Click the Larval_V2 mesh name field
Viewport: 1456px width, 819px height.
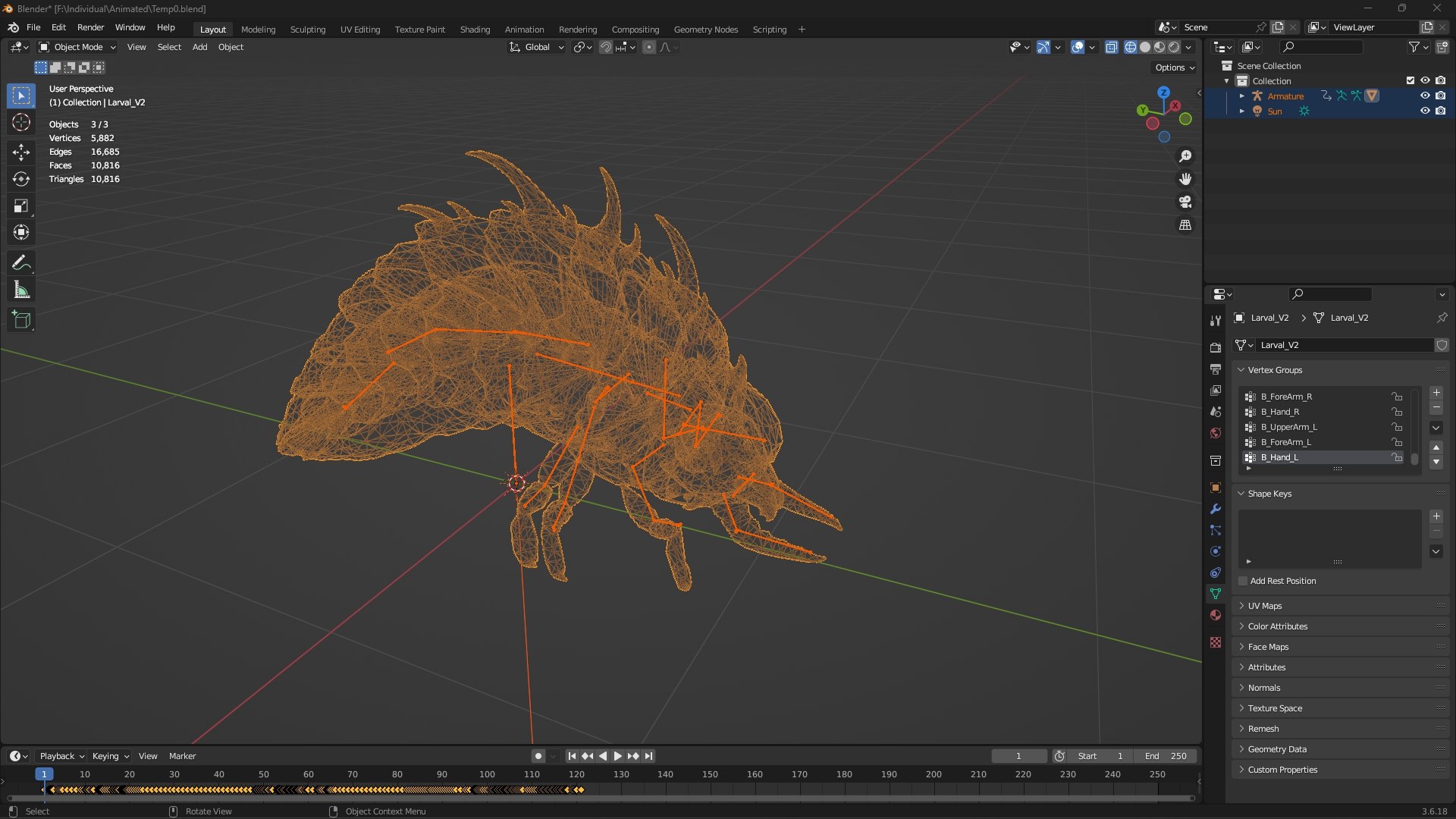point(1345,345)
